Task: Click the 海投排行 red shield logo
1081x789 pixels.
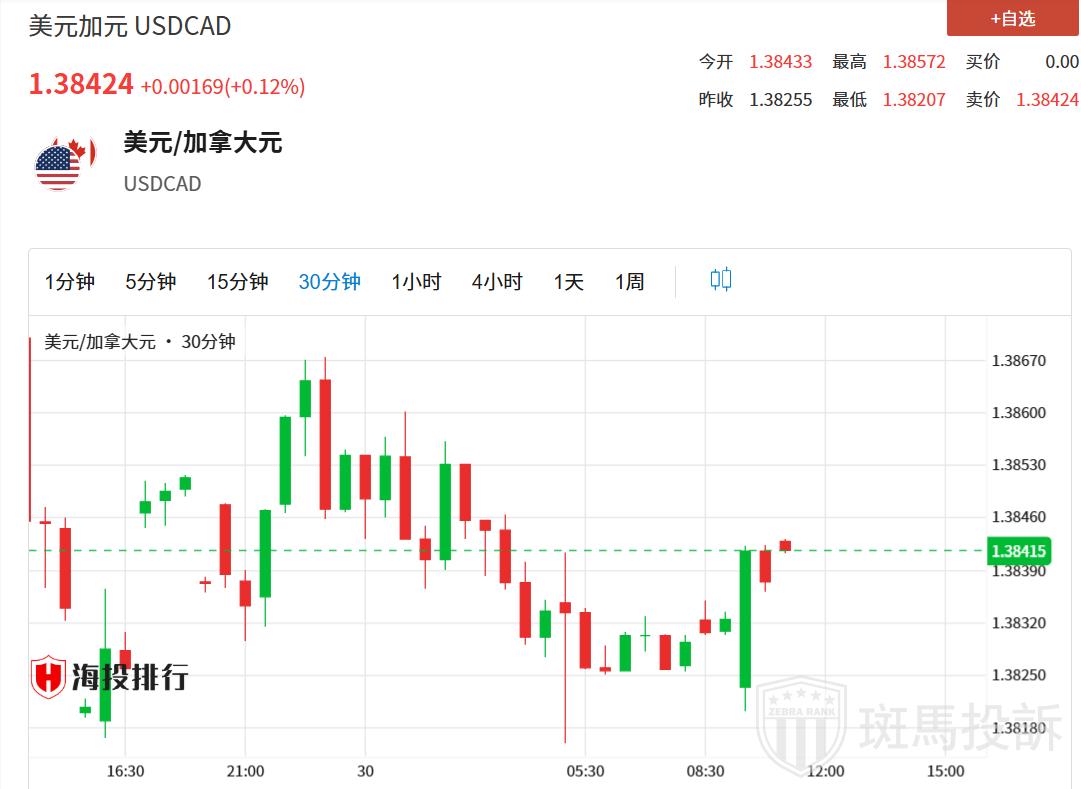Action: (48, 677)
